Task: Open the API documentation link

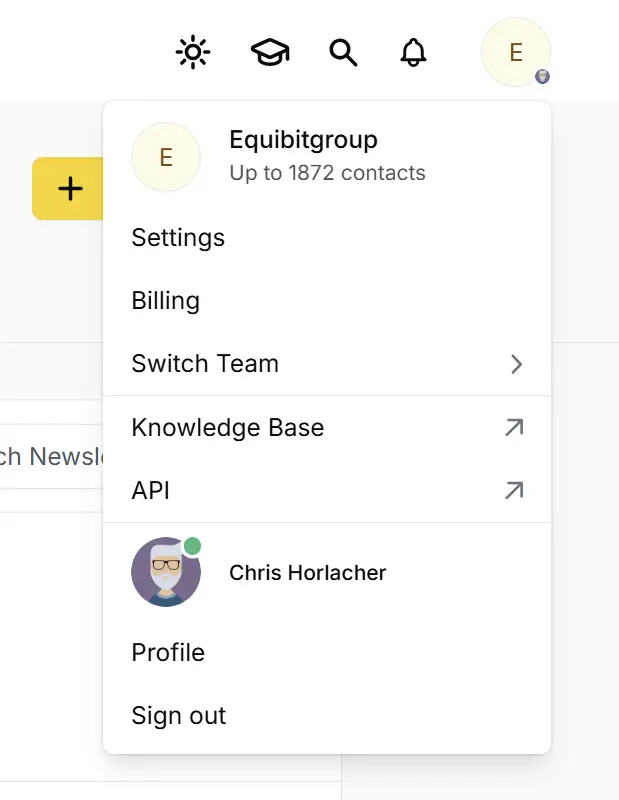Action: click(x=327, y=490)
